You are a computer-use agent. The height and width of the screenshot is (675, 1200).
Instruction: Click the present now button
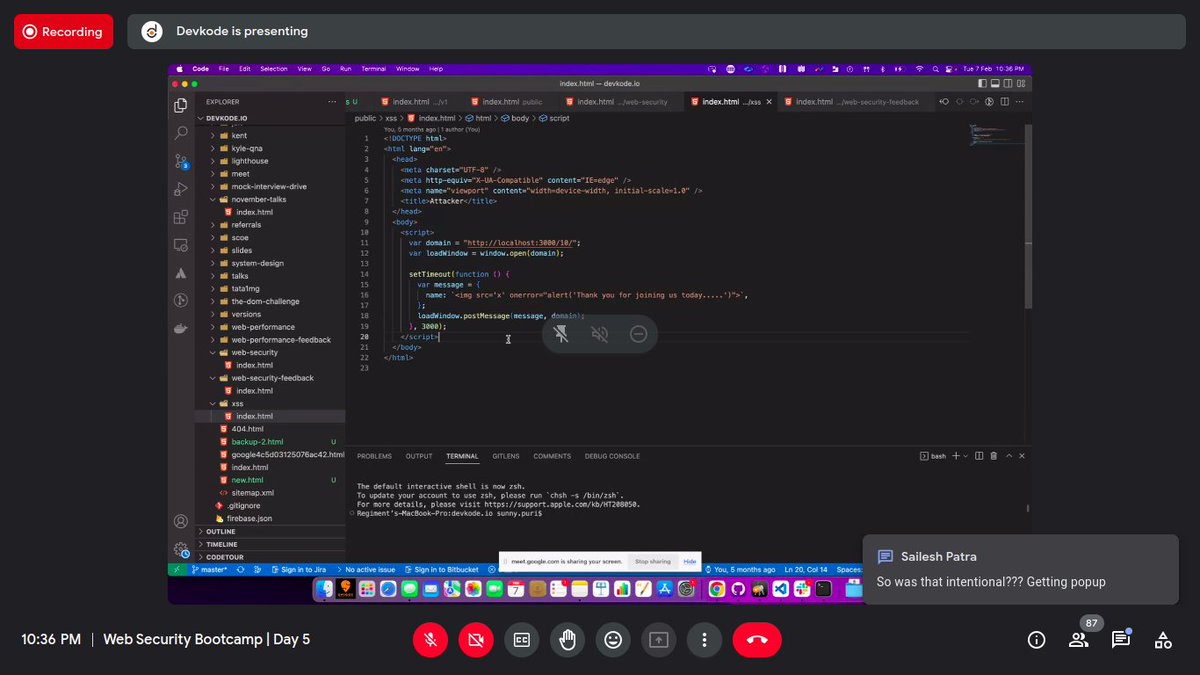click(x=658, y=640)
